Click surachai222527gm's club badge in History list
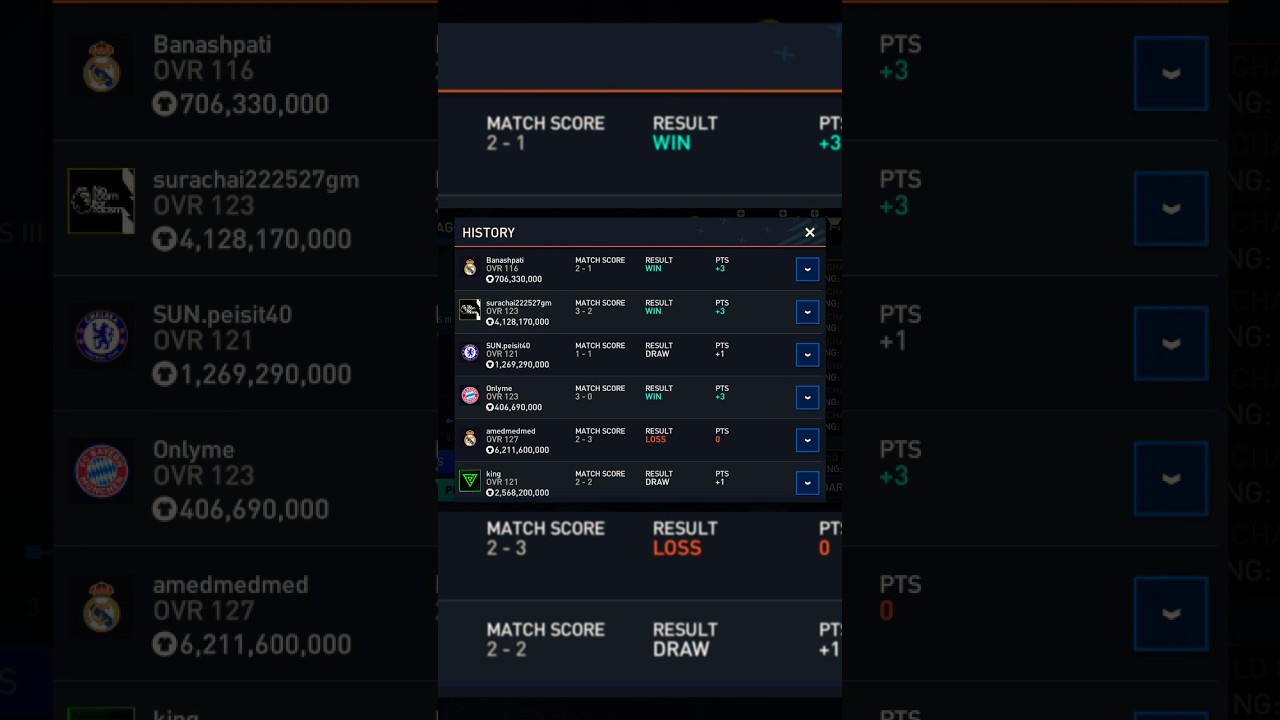Image resolution: width=1280 pixels, height=720 pixels. [470, 310]
